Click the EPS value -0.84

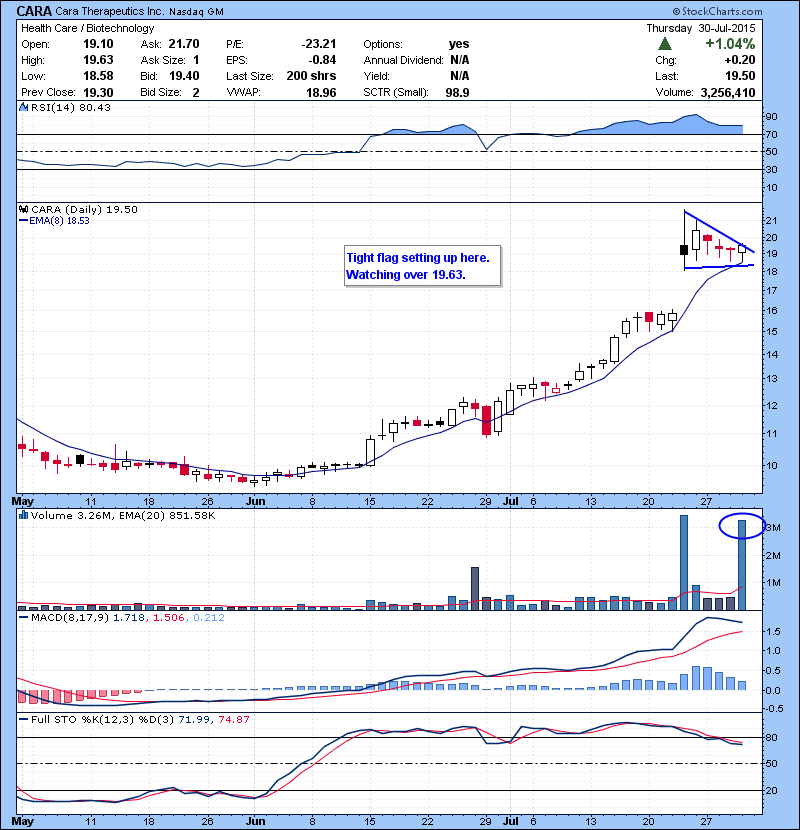tap(322, 60)
